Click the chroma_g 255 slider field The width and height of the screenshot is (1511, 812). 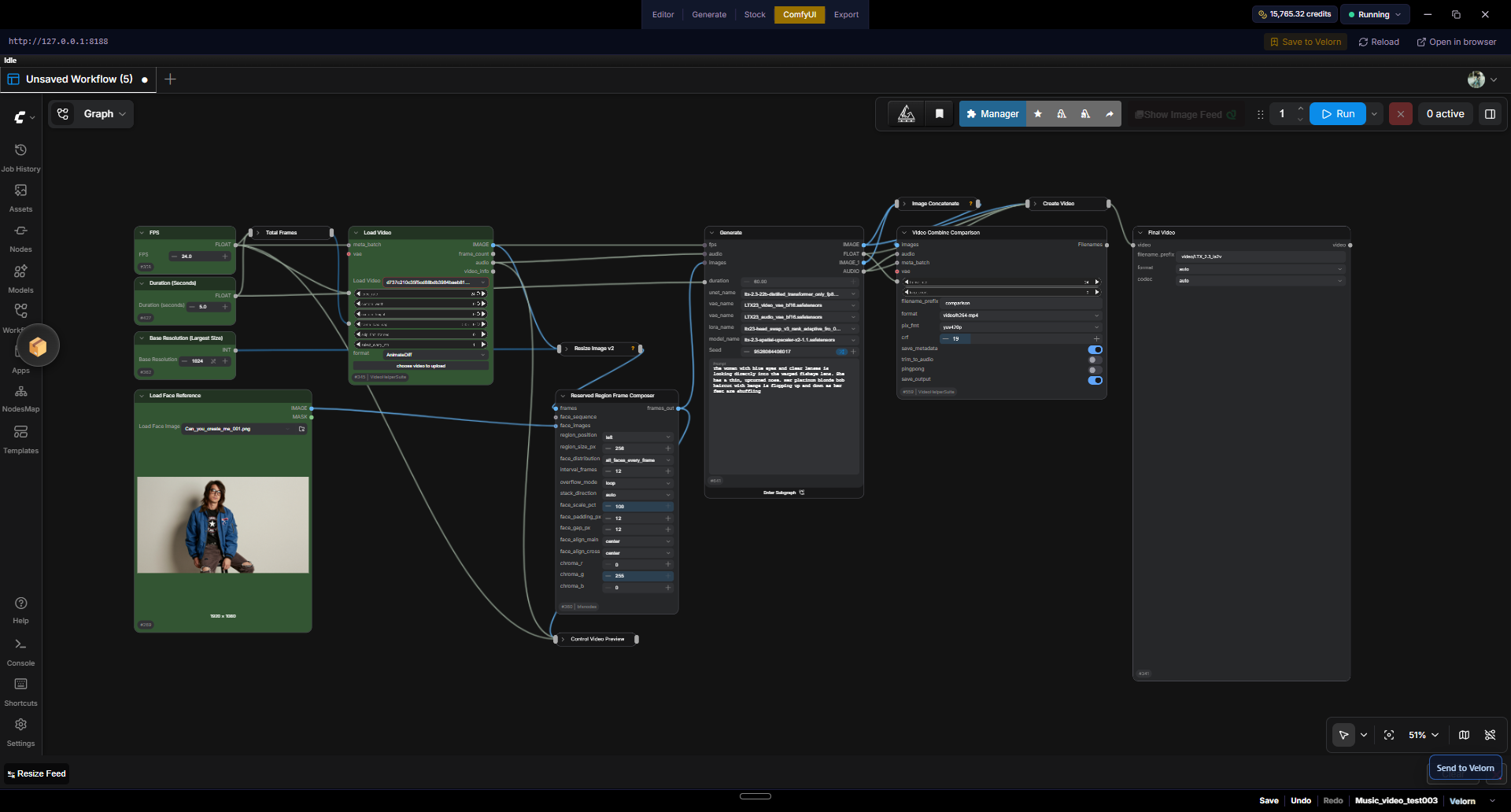point(638,576)
